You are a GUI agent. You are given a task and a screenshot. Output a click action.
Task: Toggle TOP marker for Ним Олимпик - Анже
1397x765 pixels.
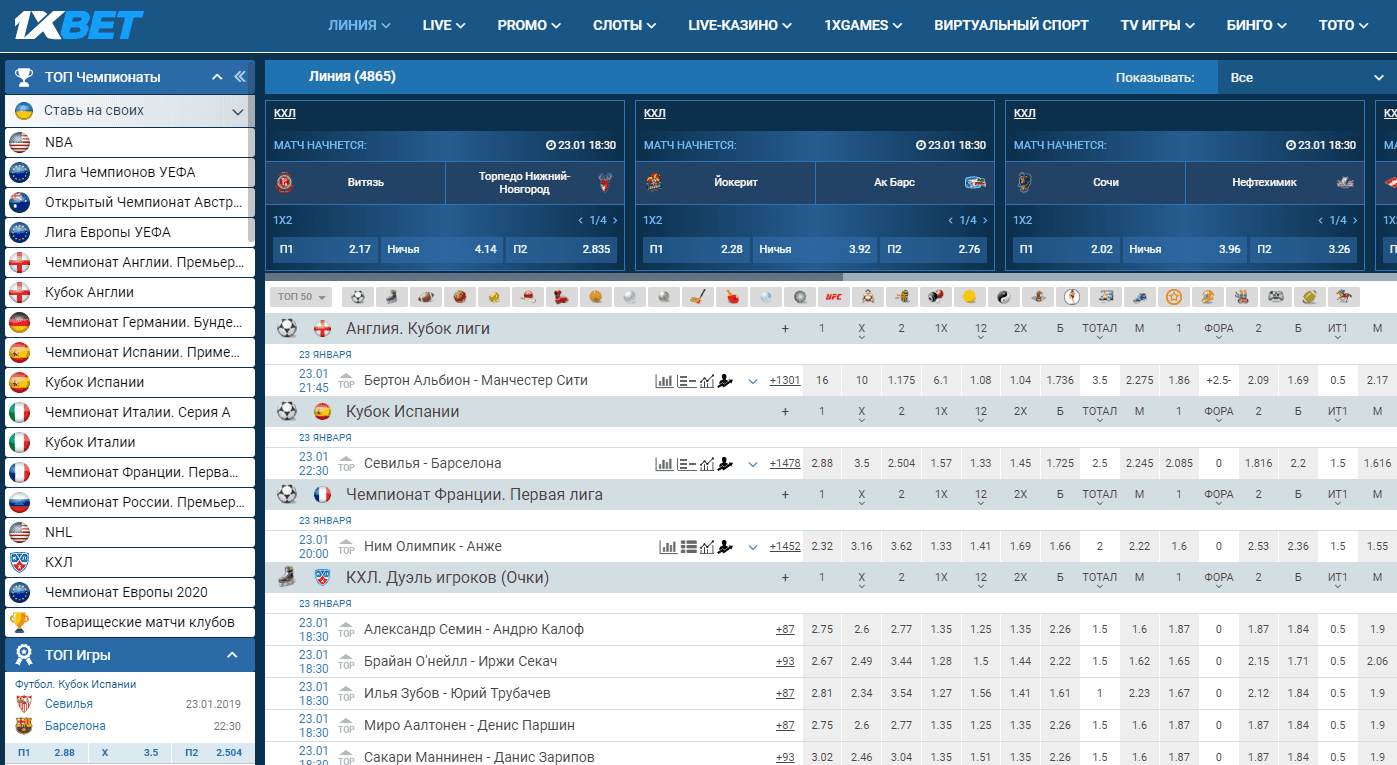346,547
